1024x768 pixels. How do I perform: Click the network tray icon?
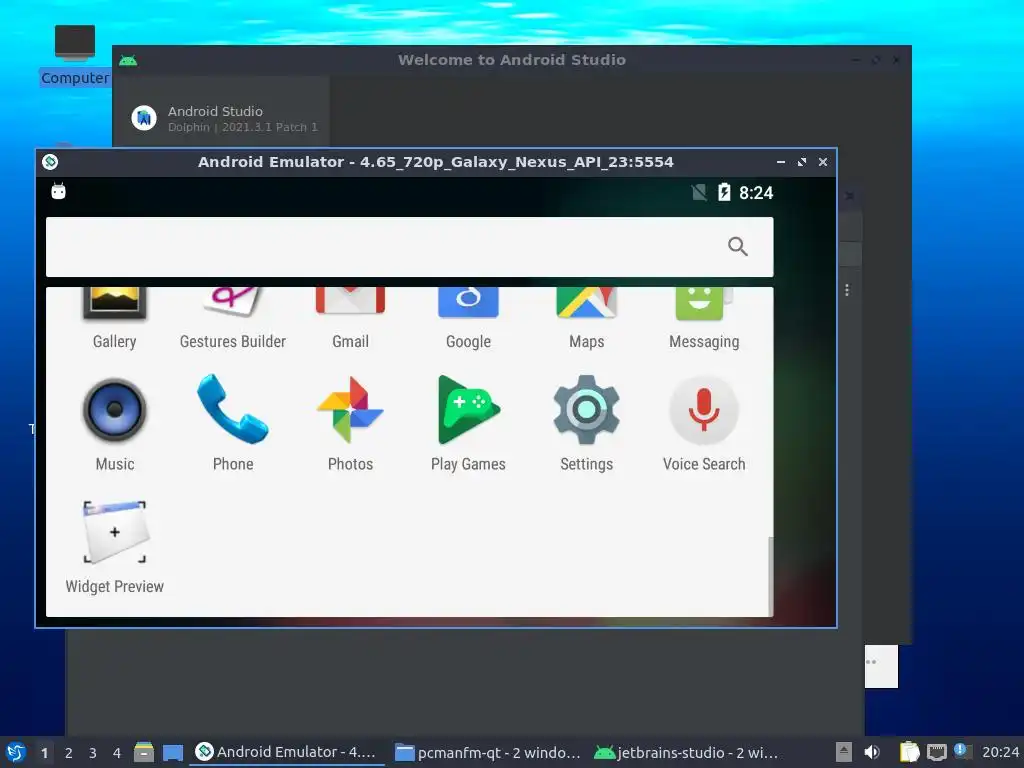click(x=936, y=752)
